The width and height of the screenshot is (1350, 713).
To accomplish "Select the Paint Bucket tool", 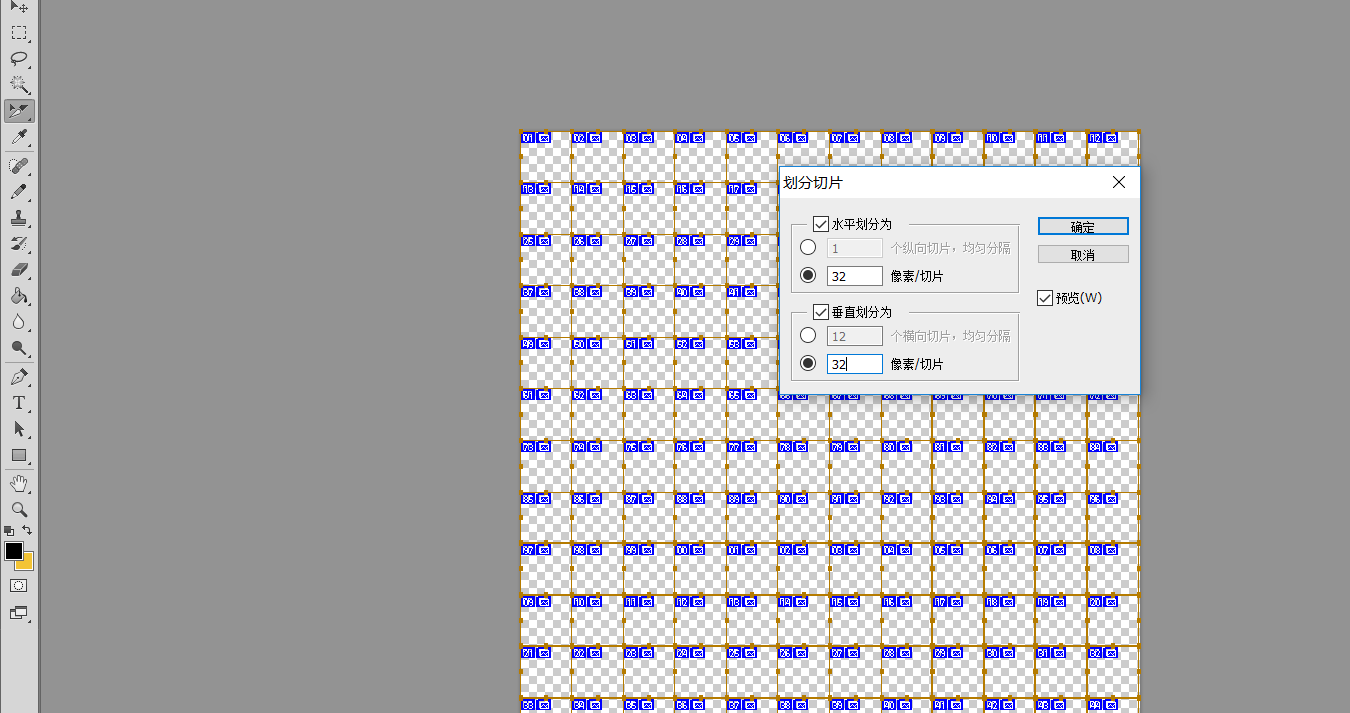I will [x=19, y=296].
